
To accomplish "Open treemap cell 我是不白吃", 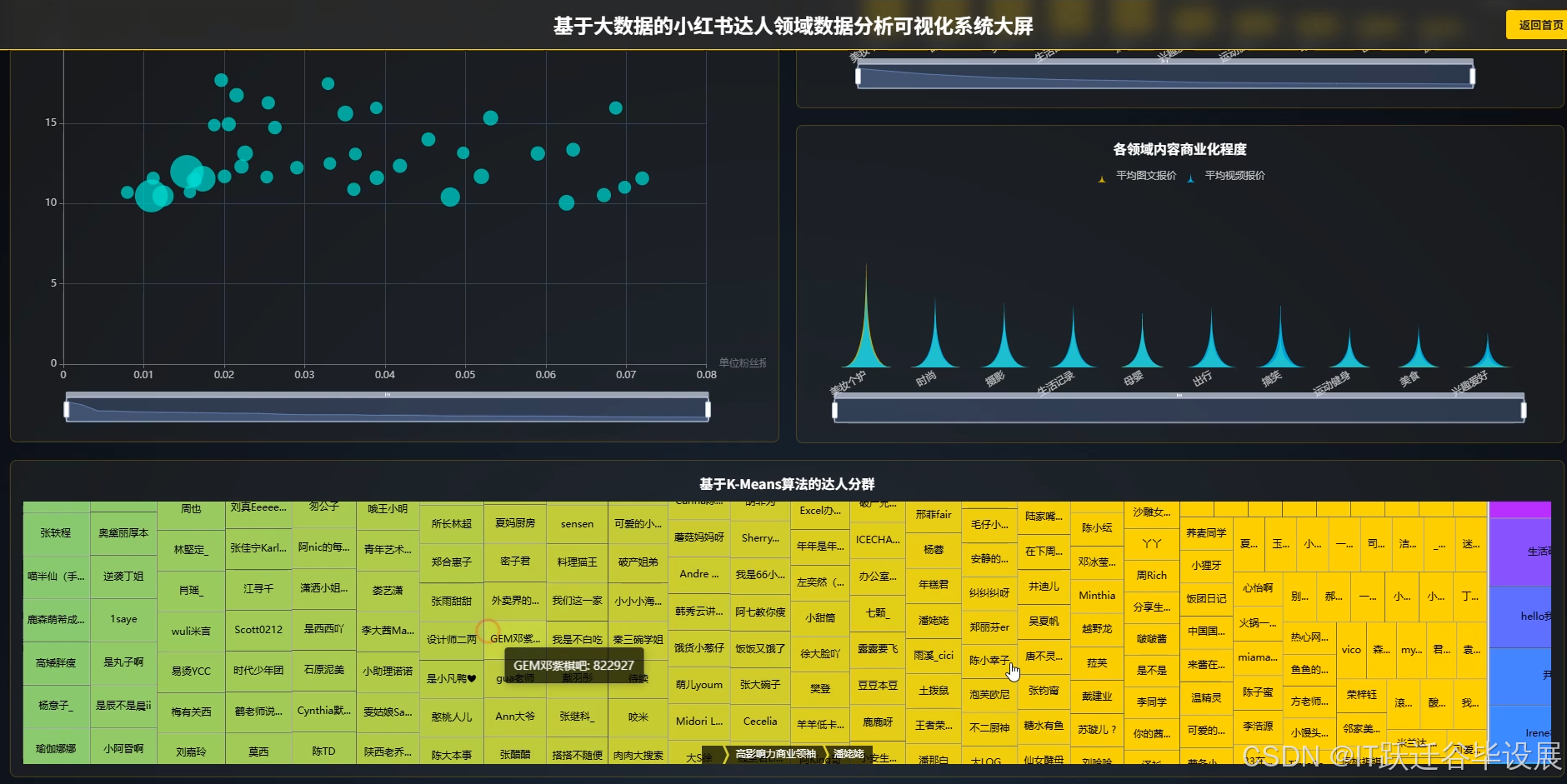I will tap(578, 640).
